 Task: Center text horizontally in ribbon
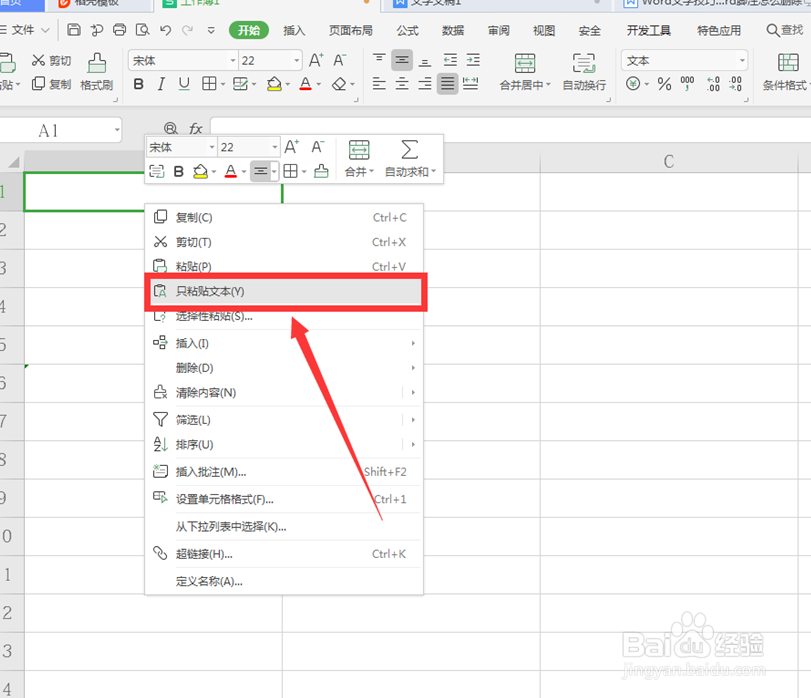pos(402,84)
